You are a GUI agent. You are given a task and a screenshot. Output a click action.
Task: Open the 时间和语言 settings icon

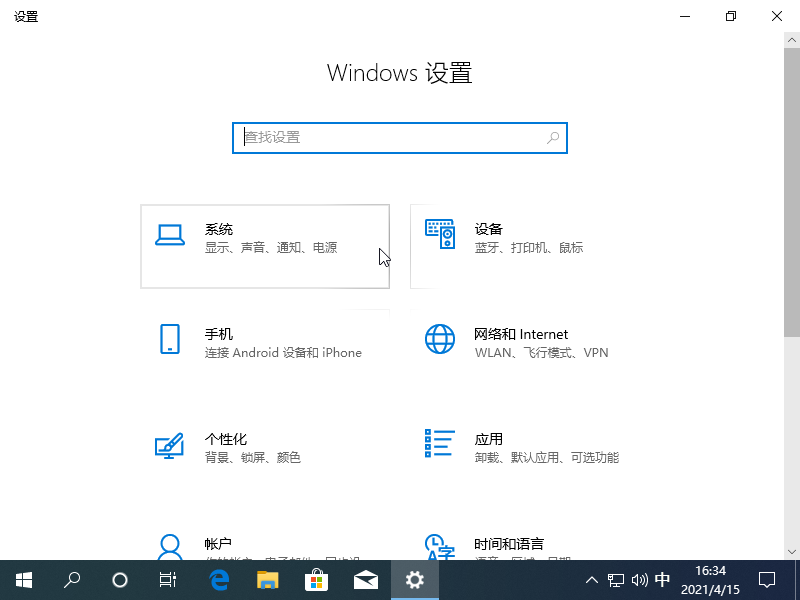click(x=440, y=546)
